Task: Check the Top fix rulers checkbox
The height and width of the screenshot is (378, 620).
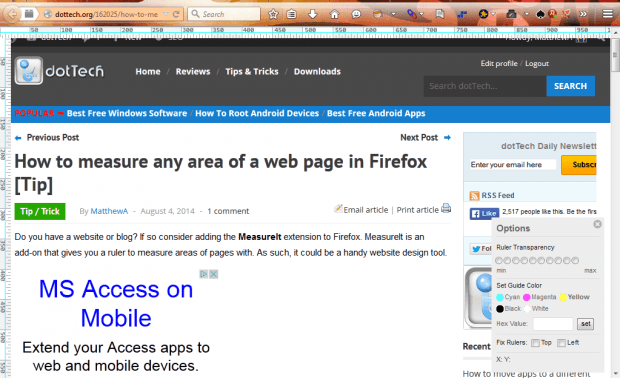Action: tap(535, 343)
